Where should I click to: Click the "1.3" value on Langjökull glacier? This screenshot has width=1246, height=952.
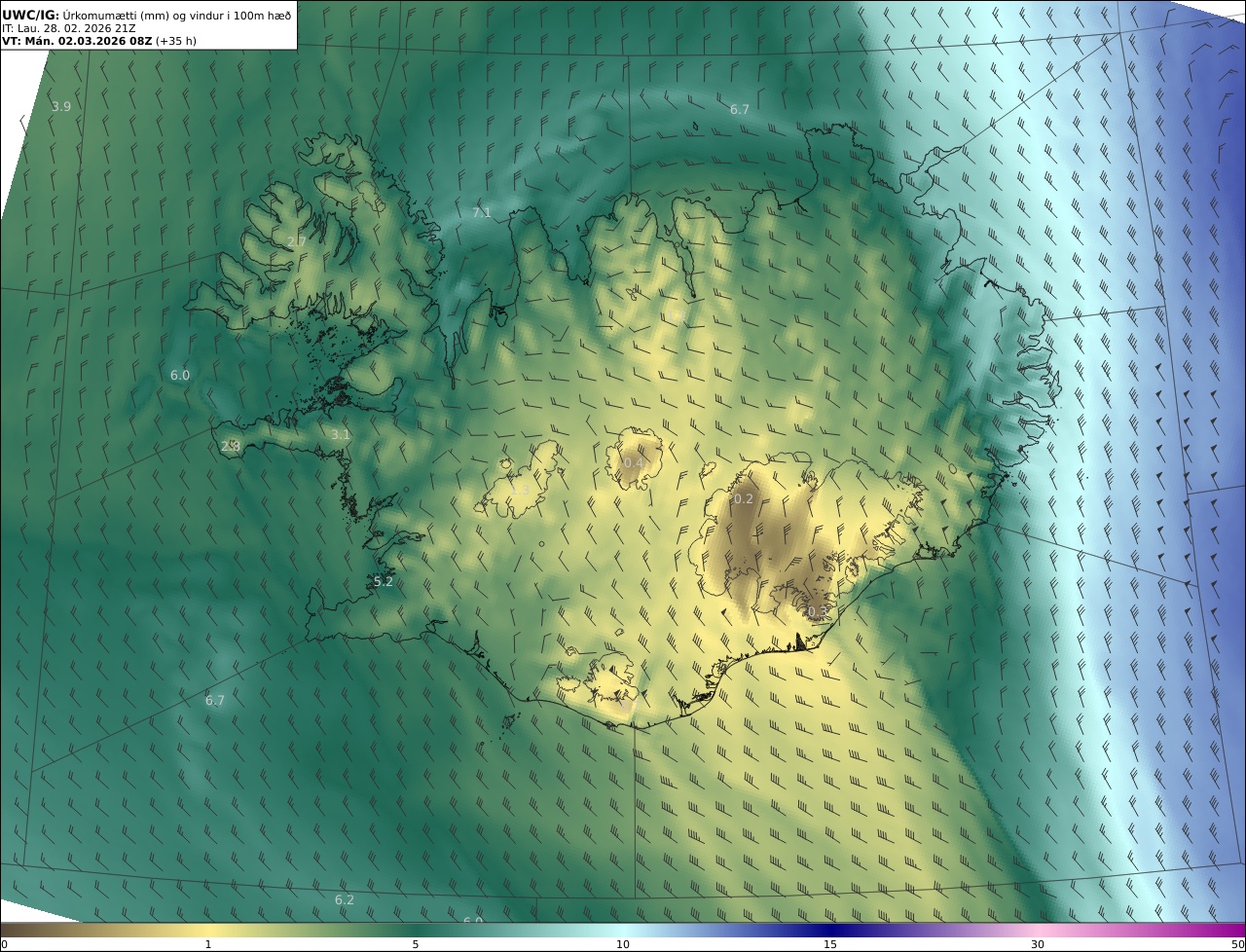point(521,490)
